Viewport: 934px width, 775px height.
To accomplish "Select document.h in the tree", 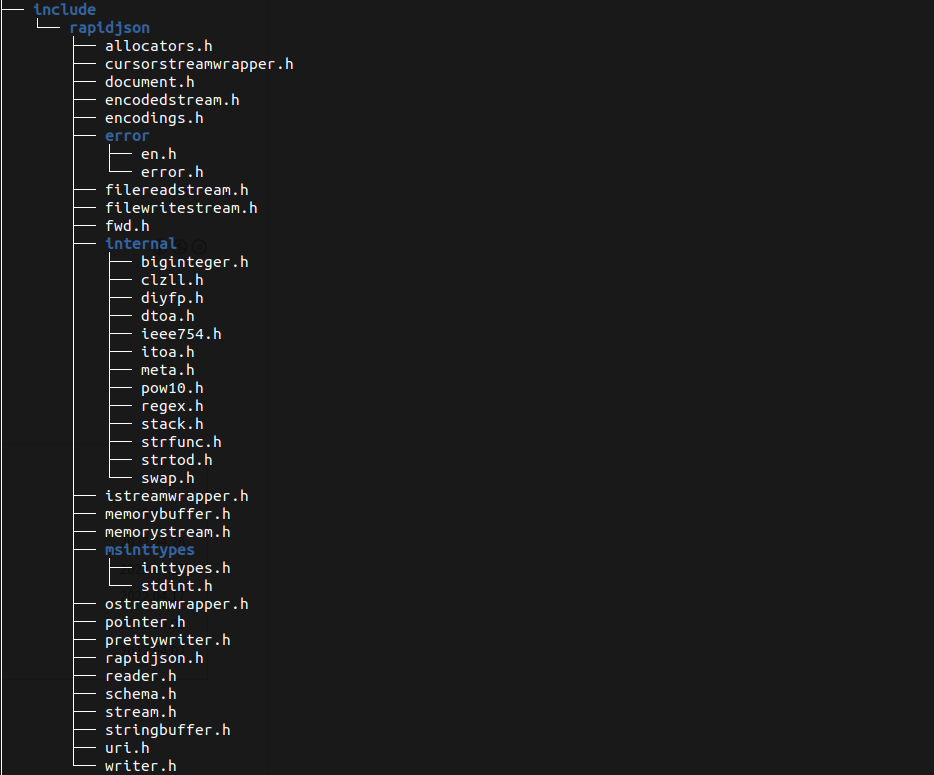I will pyautogui.click(x=150, y=82).
